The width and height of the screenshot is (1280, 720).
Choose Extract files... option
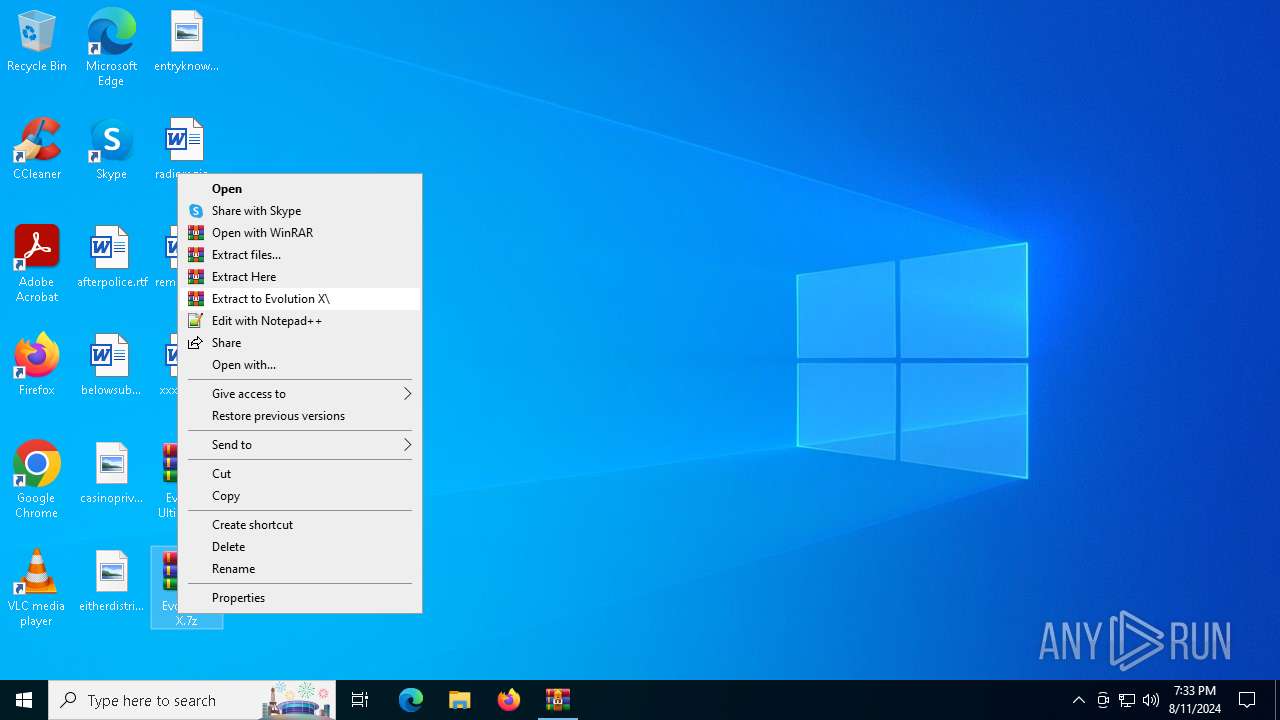tap(300, 255)
